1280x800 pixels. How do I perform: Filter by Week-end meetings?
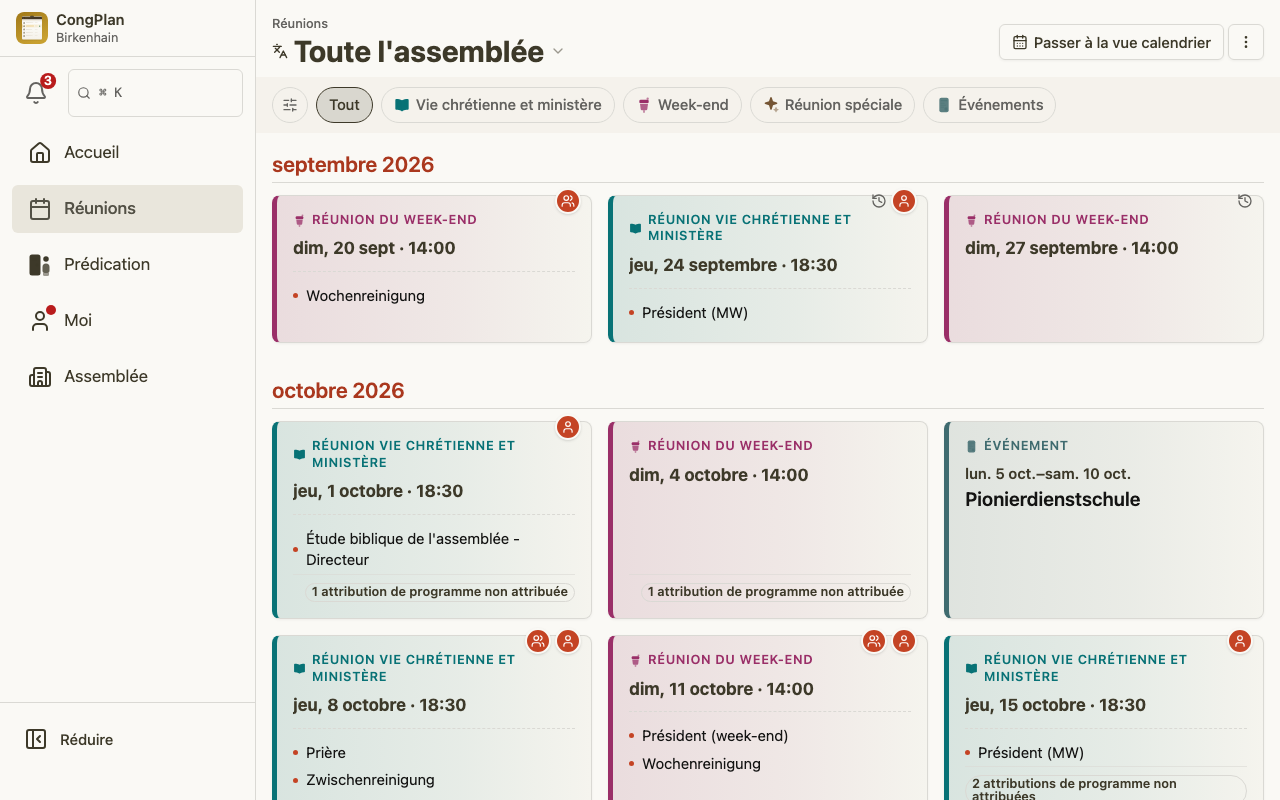682,105
